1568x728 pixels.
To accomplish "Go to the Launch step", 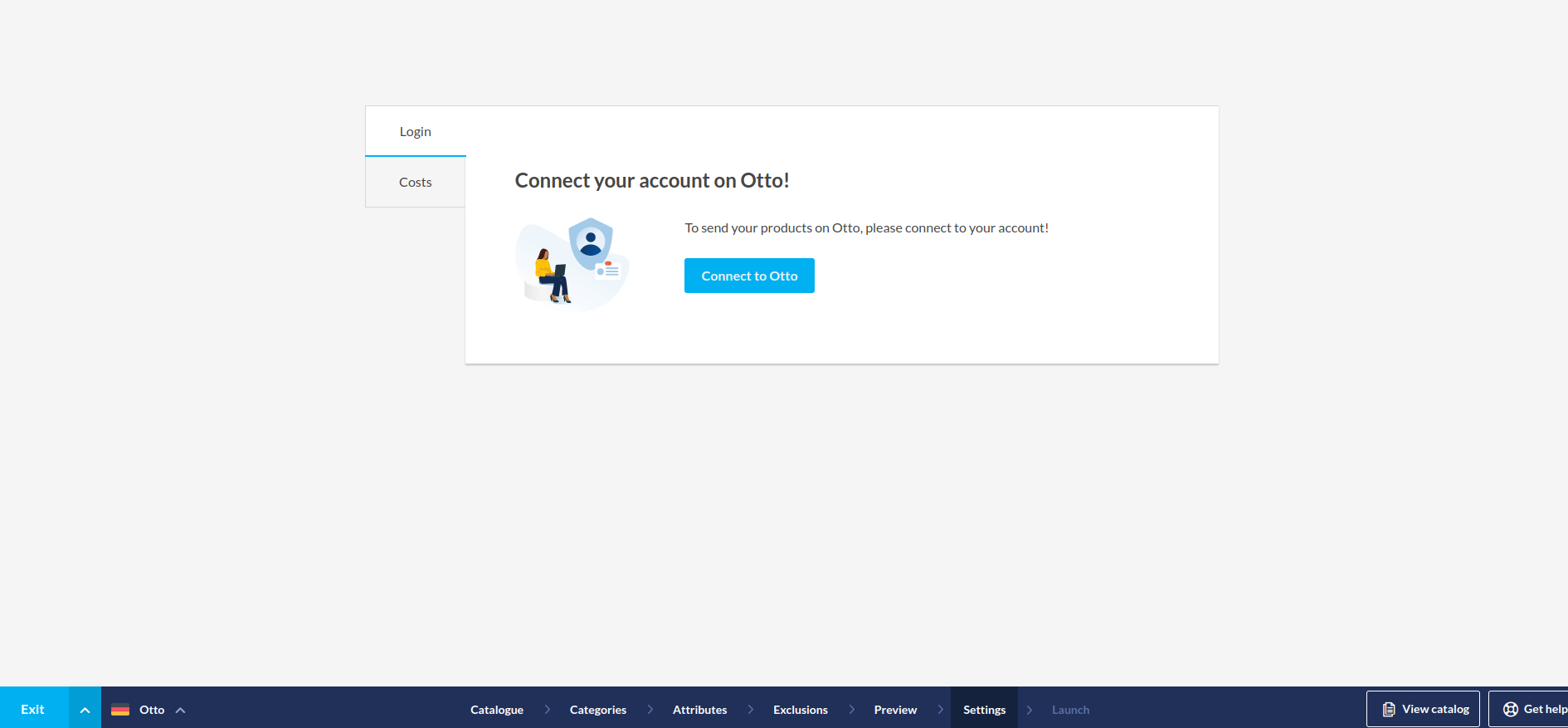I will 1070,710.
